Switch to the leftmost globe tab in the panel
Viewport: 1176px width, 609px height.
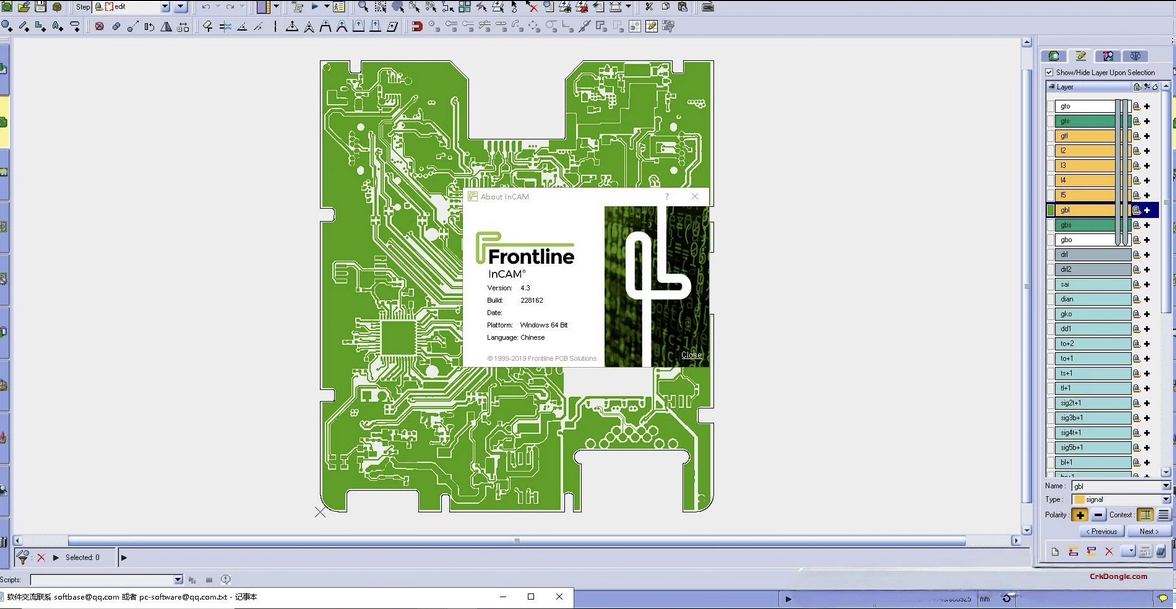pos(1053,56)
